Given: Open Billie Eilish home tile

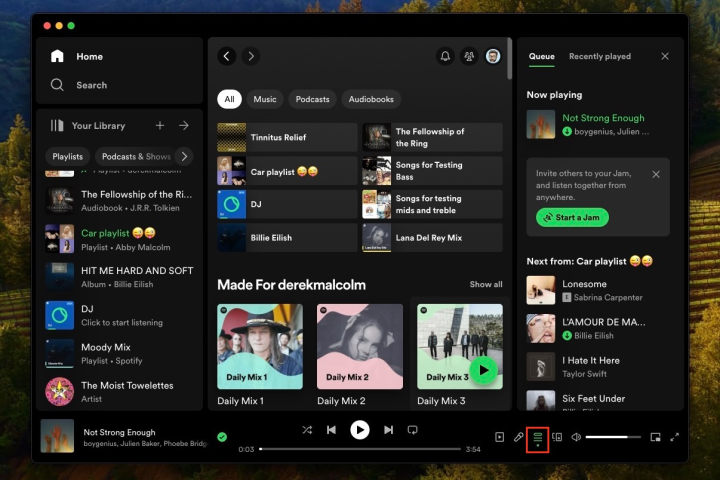Looking at the screenshot, I should (x=287, y=238).
